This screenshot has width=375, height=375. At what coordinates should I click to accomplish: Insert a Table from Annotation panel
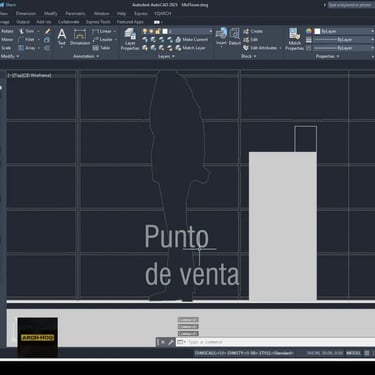[x=101, y=48]
